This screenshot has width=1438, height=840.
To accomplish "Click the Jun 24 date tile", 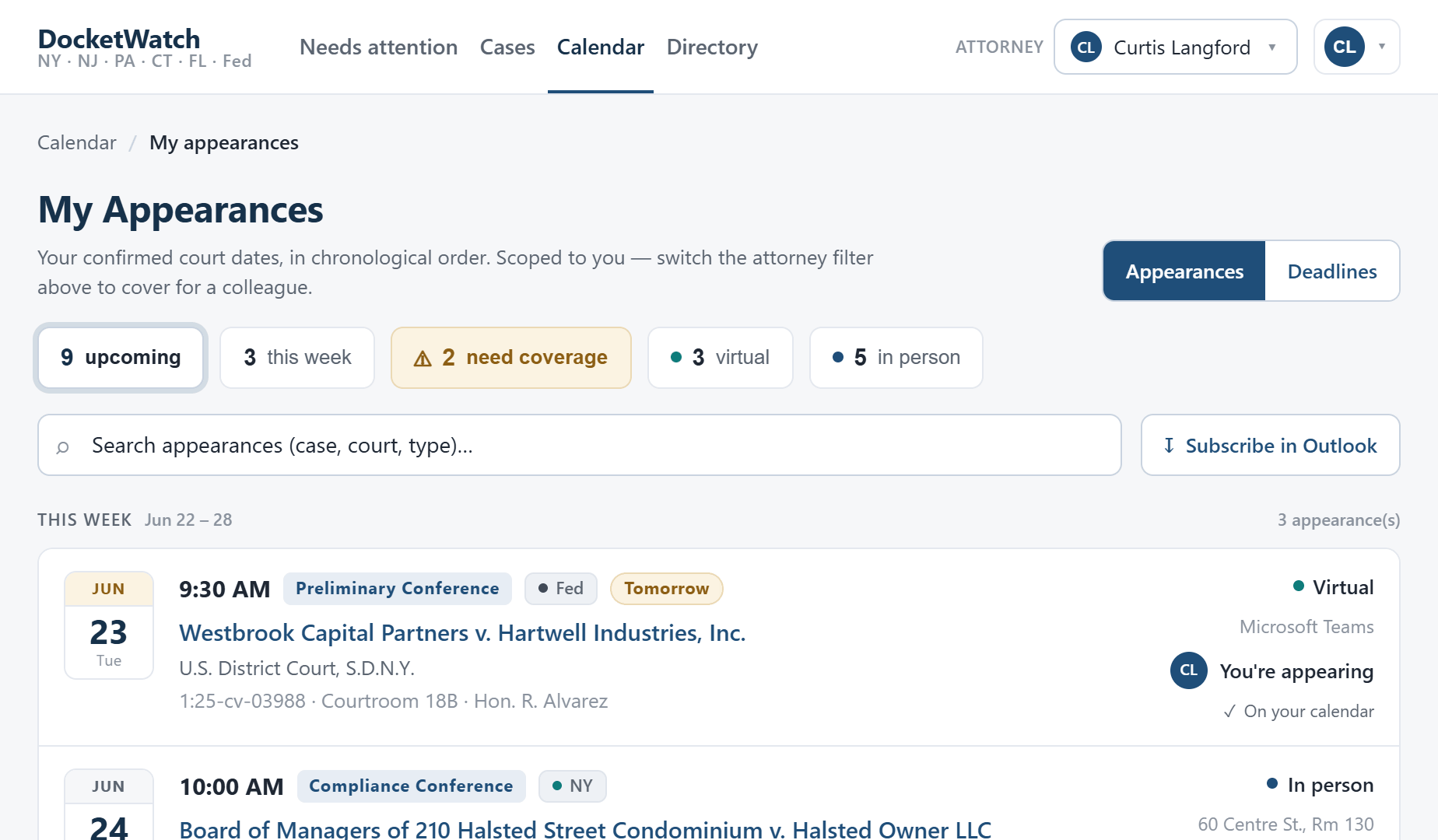I will pos(109,806).
